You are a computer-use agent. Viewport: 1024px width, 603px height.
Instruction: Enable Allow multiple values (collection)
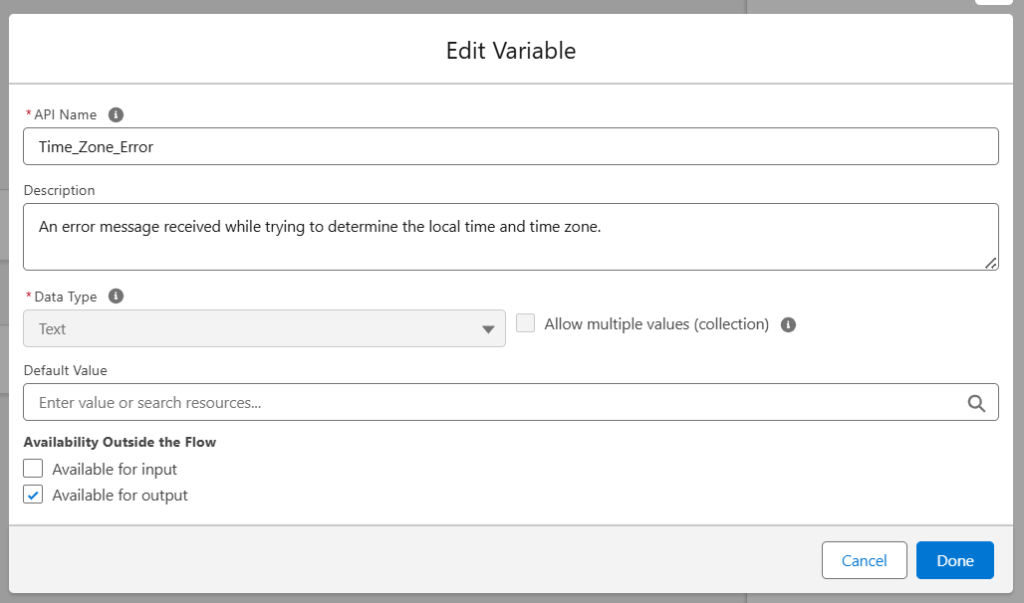(526, 324)
